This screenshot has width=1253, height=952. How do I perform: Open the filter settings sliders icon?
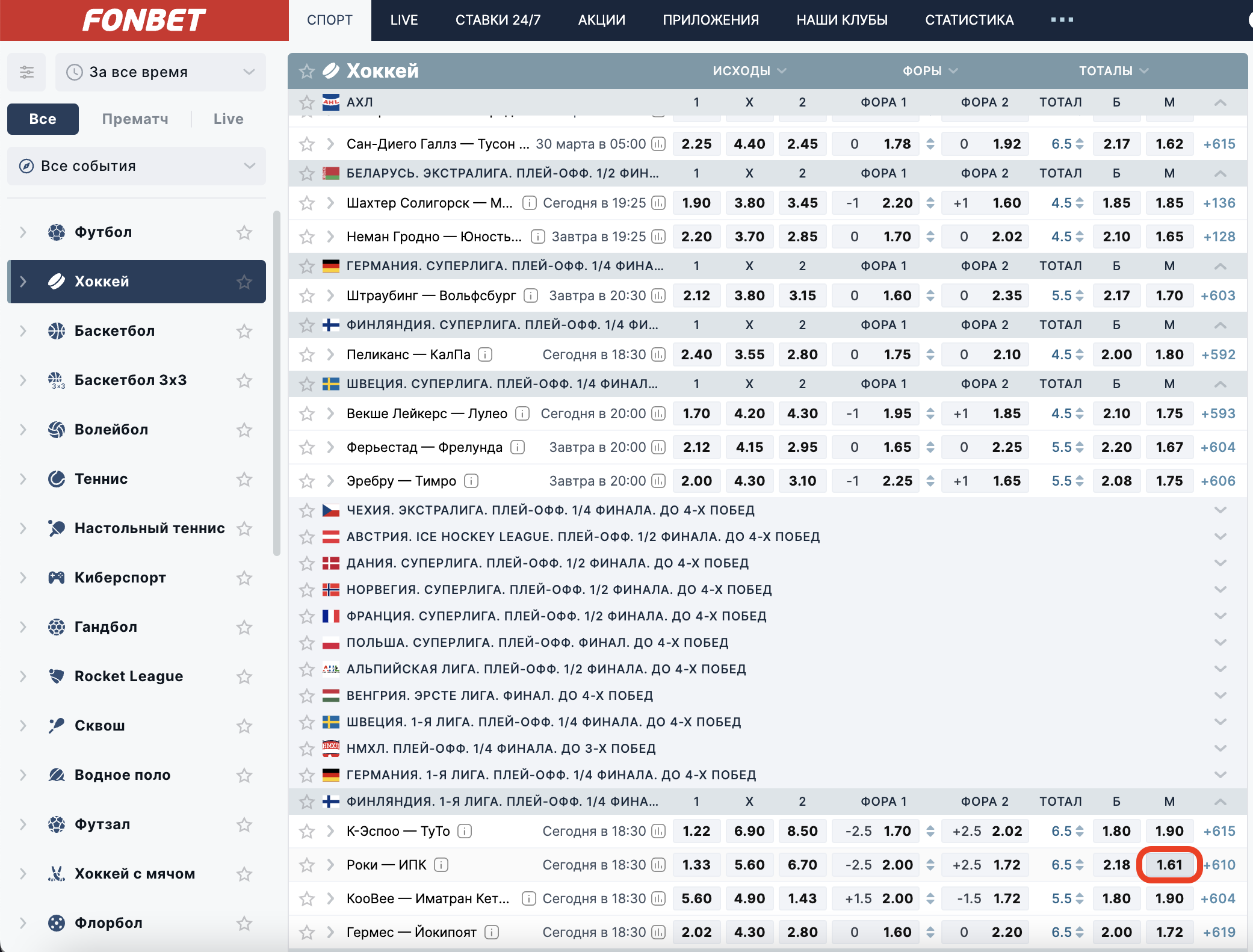(26, 72)
